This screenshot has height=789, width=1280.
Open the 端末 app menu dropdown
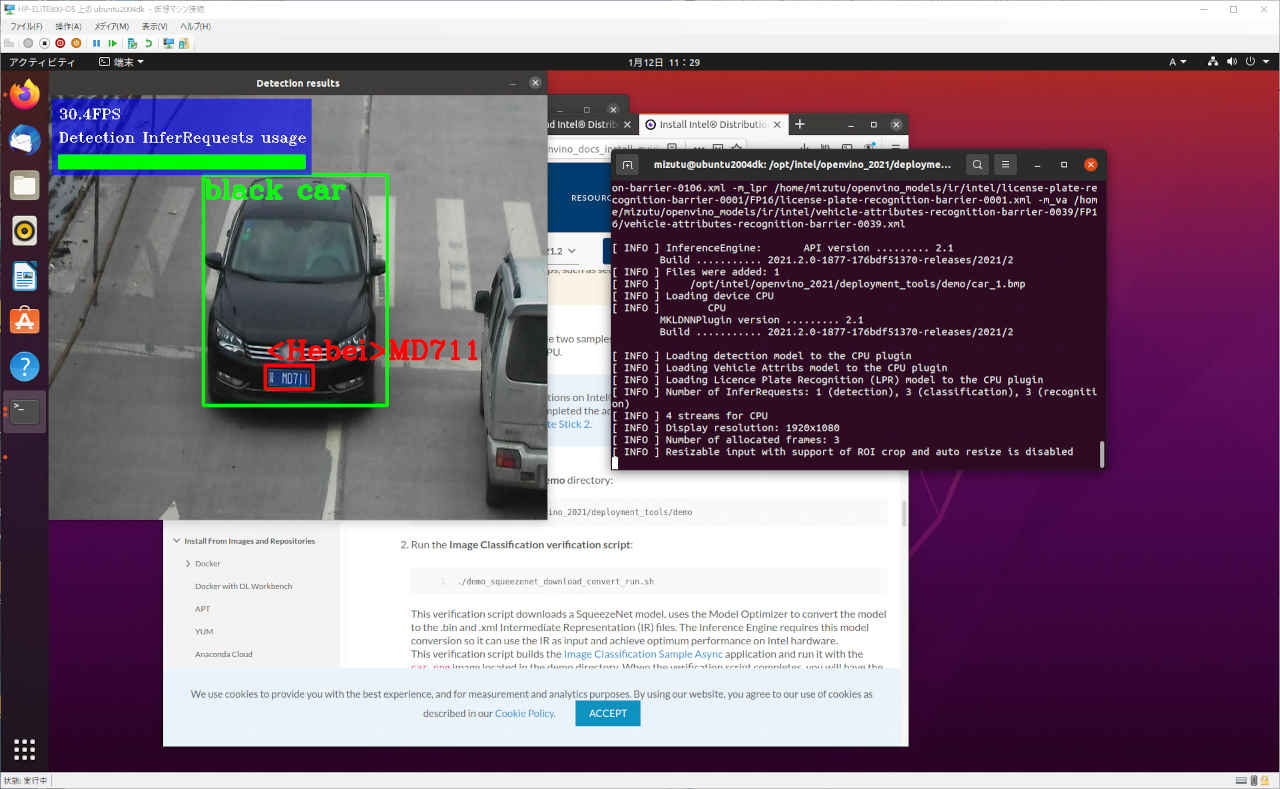121,62
